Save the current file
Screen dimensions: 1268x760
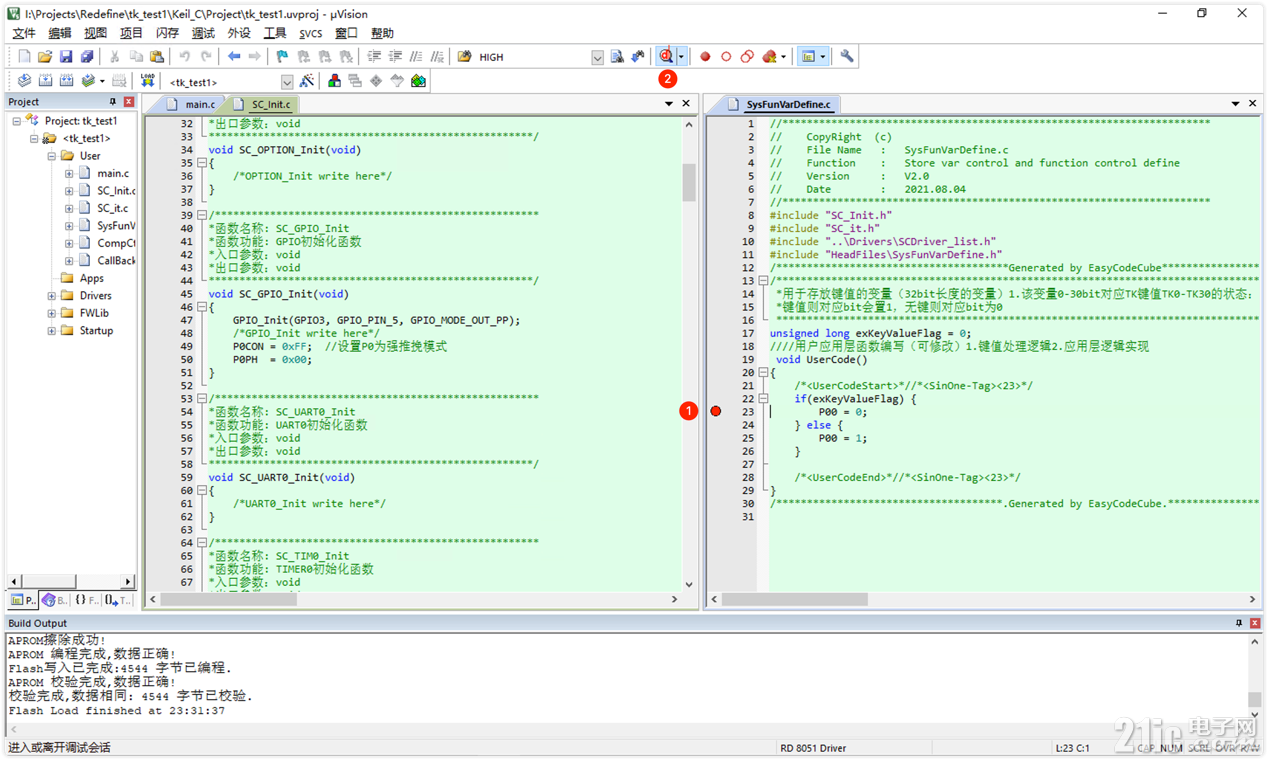[66, 57]
